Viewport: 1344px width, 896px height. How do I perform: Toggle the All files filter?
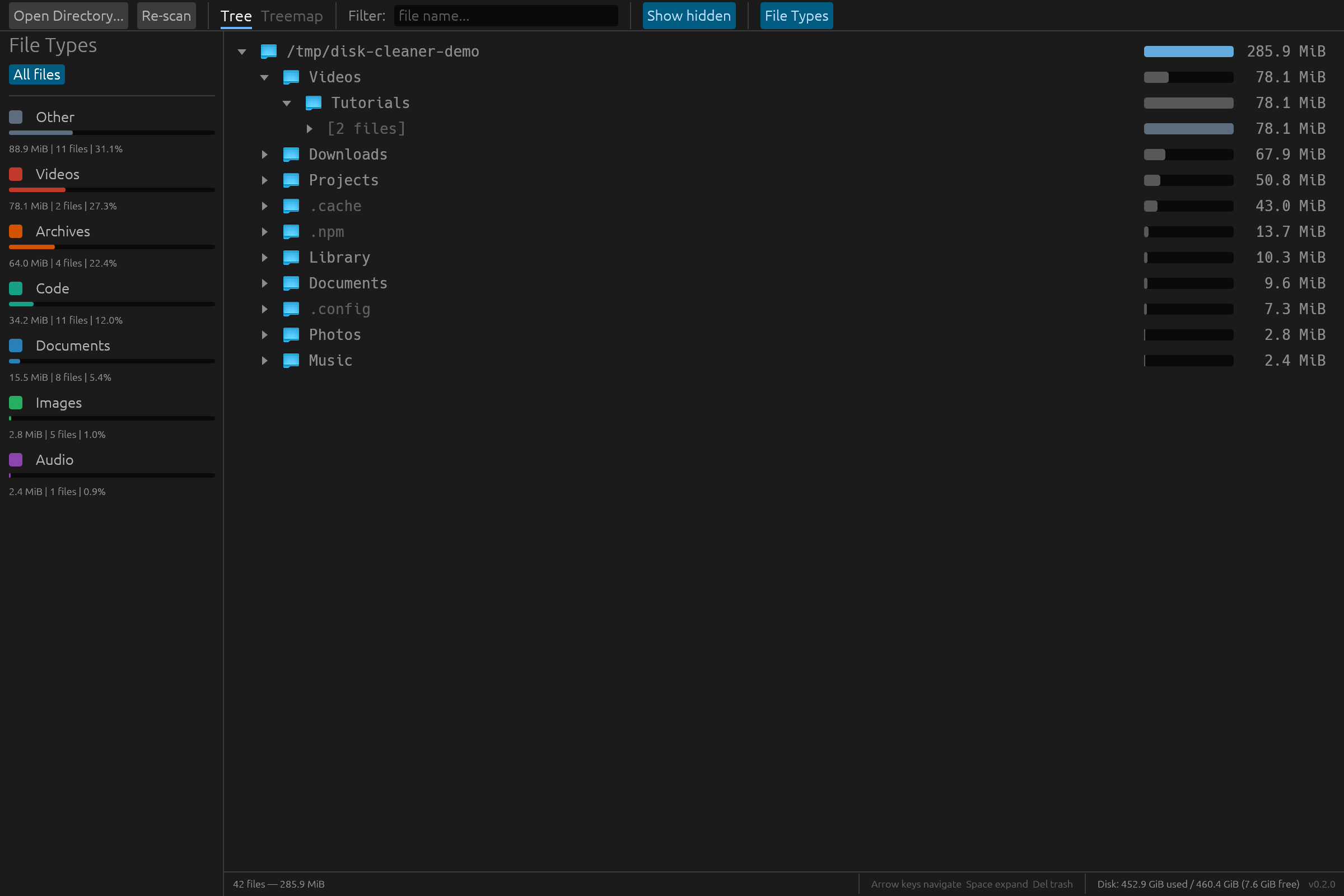[x=36, y=74]
